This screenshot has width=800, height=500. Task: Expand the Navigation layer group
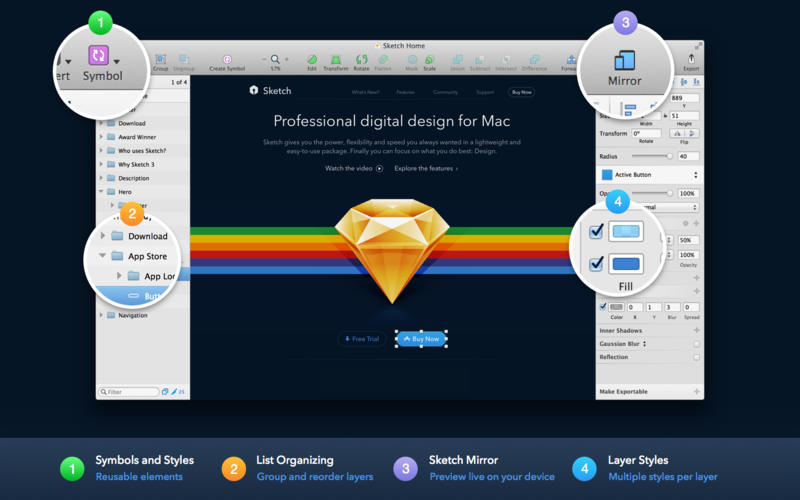[x=101, y=315]
